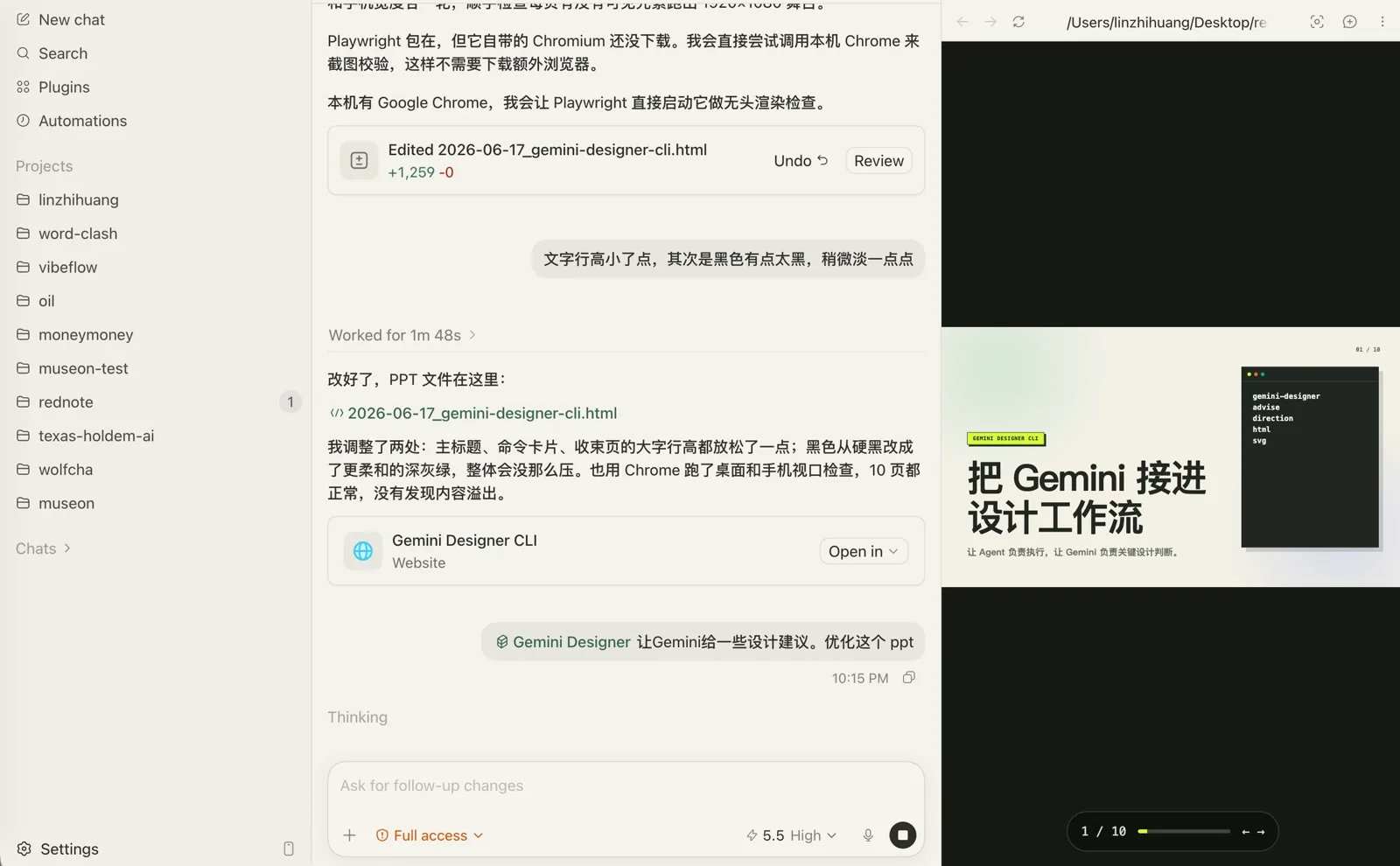
Task: Go to next slide with right arrow
Action: pyautogui.click(x=1261, y=832)
